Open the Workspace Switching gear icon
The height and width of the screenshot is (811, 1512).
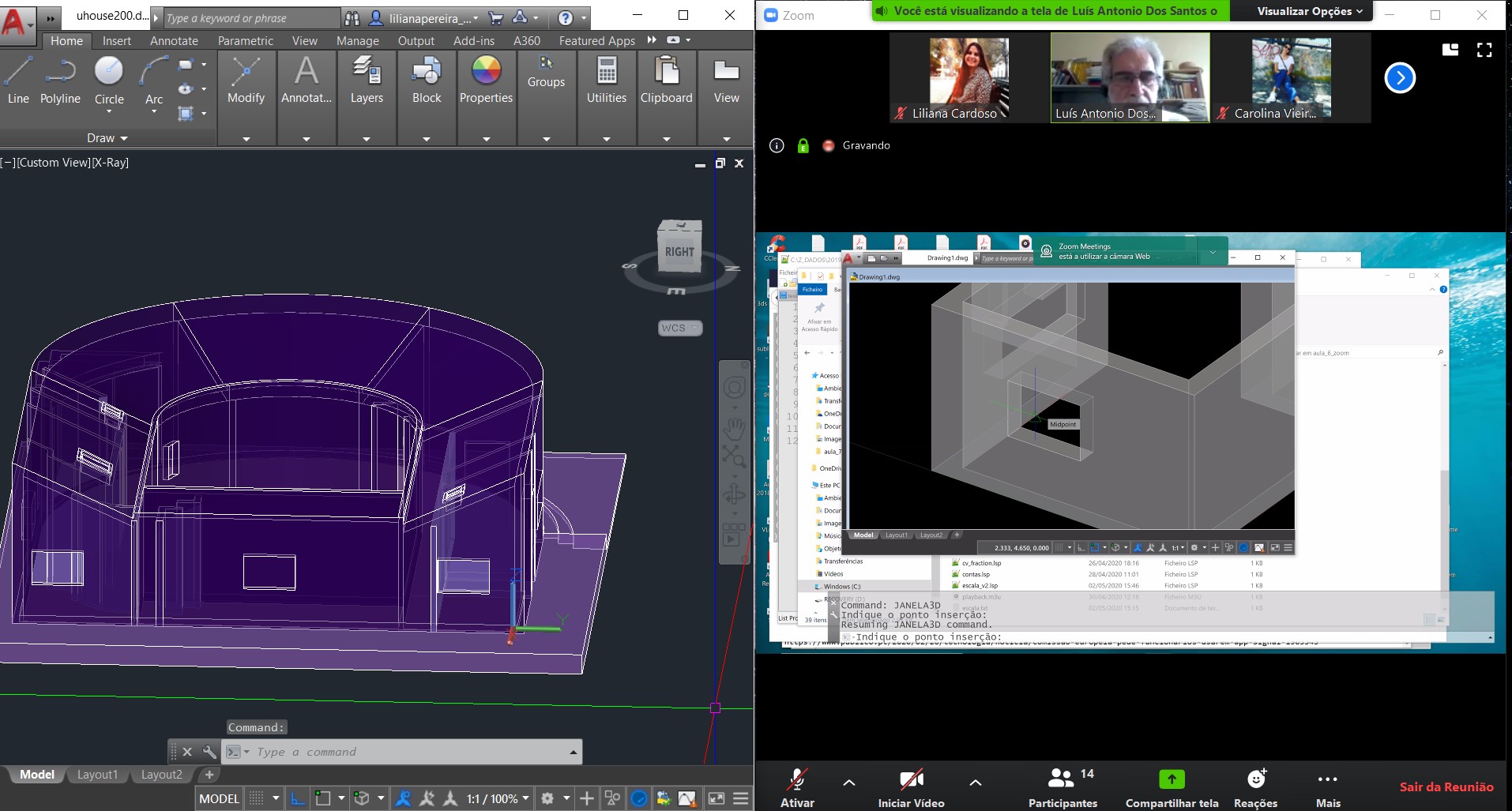click(547, 798)
